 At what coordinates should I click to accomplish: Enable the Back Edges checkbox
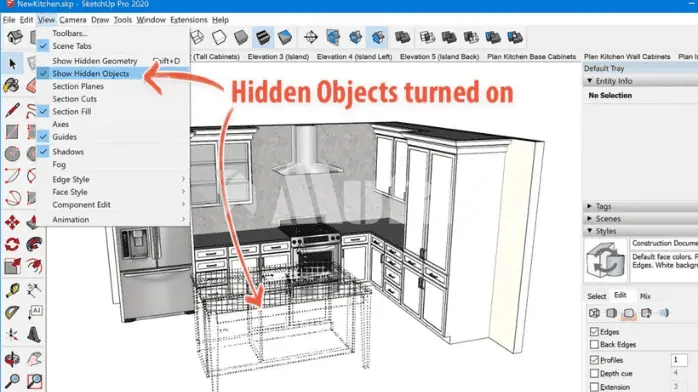pyautogui.click(x=594, y=344)
